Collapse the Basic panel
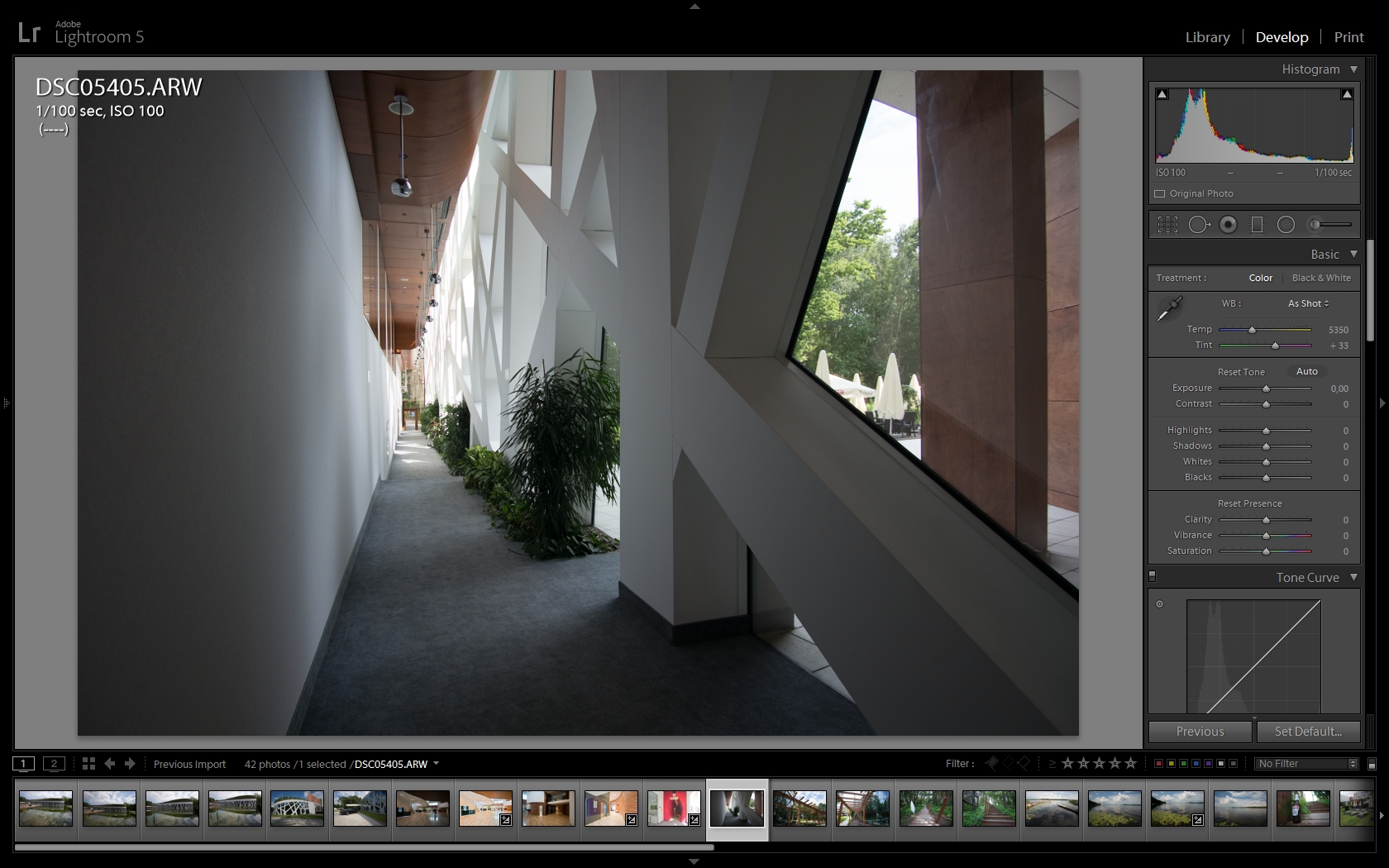The image size is (1389, 868). click(1354, 254)
